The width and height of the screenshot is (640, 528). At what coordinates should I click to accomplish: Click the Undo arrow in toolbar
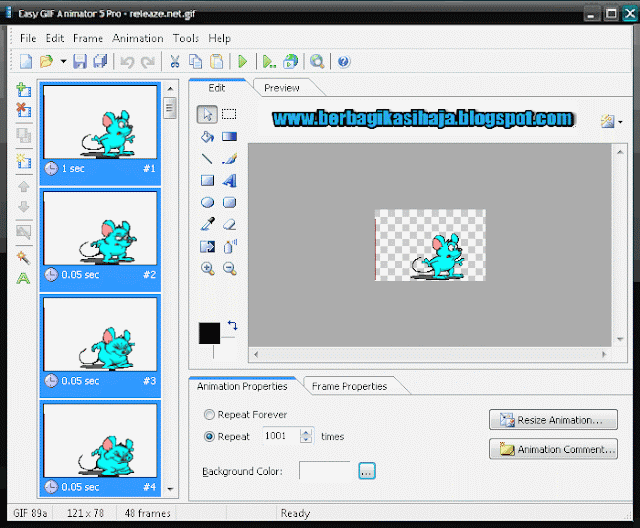coord(127,62)
